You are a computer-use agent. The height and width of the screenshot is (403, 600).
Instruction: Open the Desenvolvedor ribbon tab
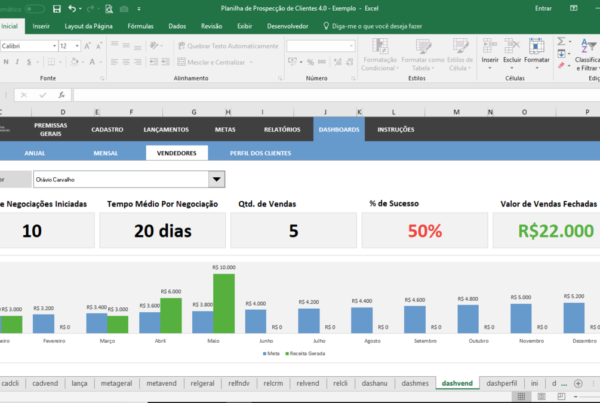point(288,26)
